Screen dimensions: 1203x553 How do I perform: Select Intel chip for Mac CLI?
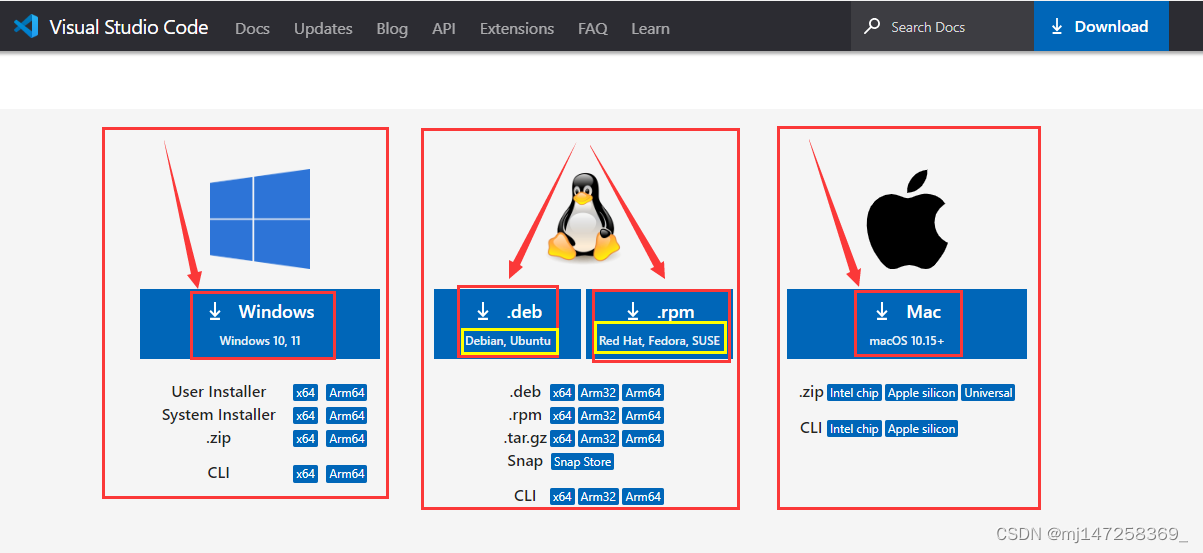tap(854, 428)
